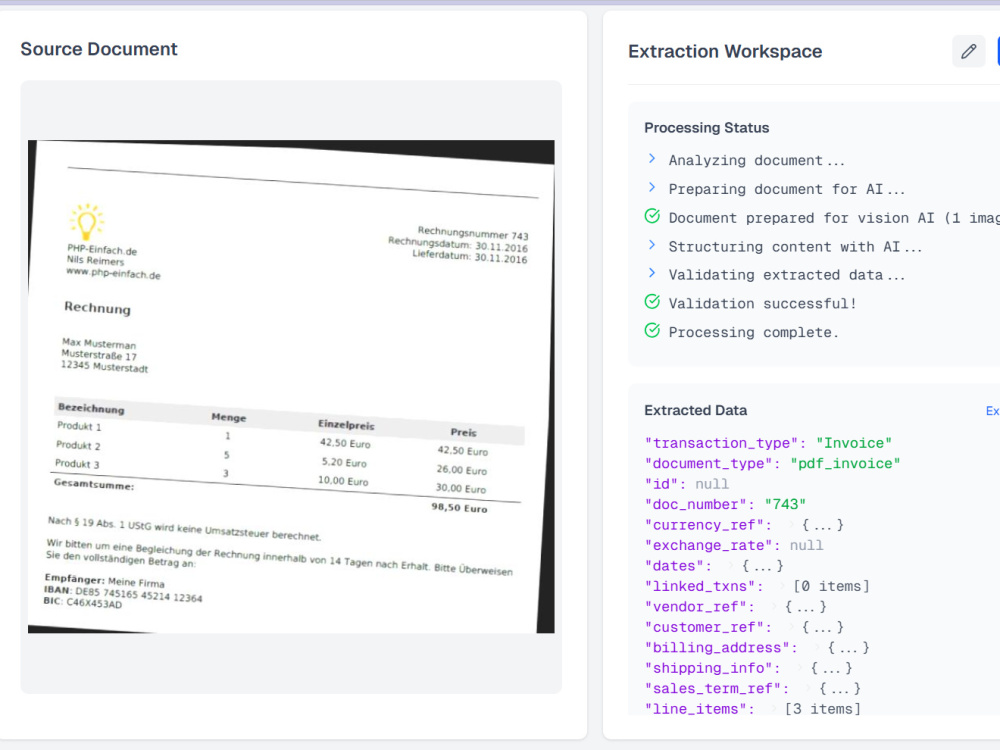Expand the line_items array

775,709
